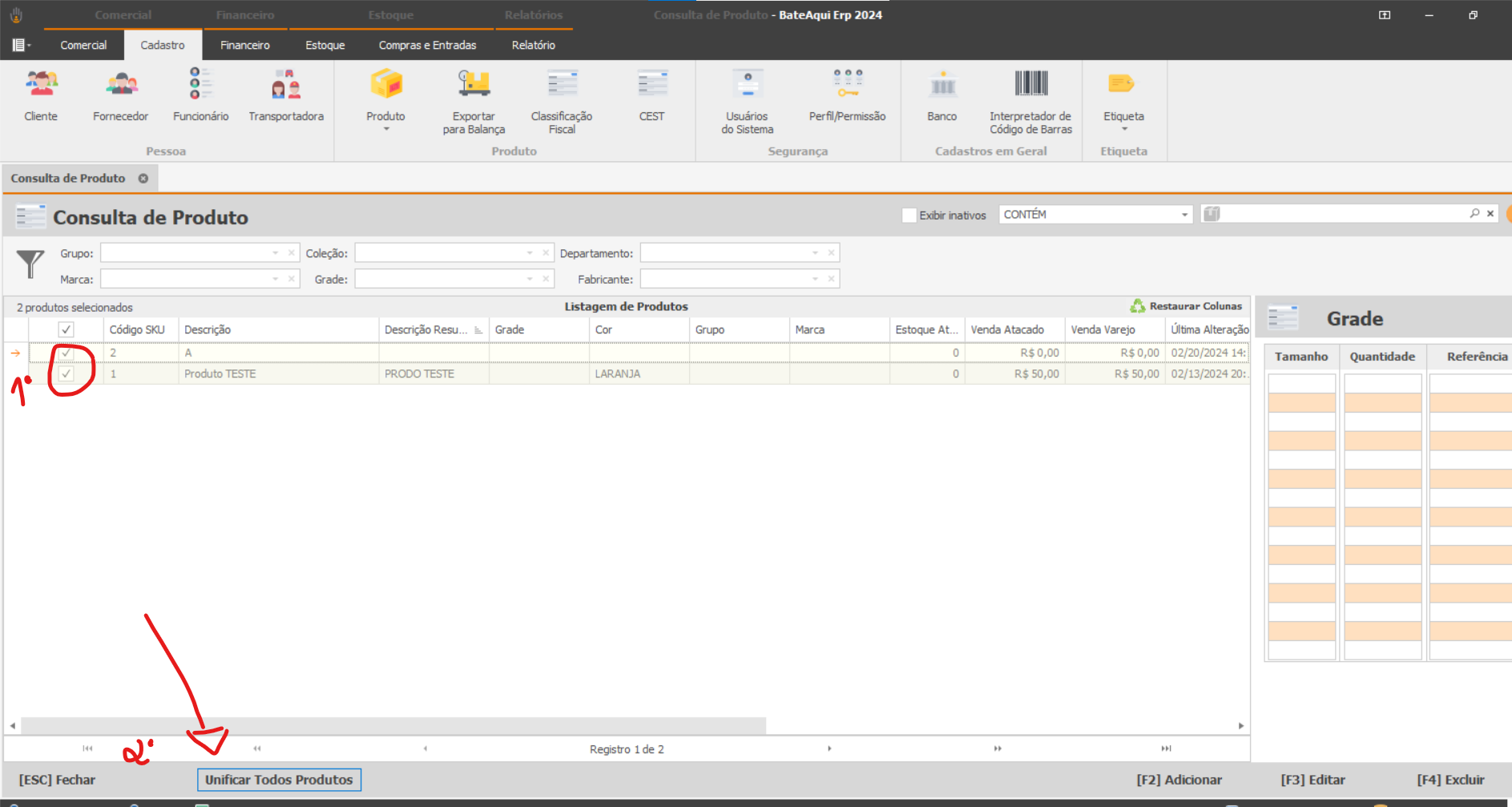Open the Grupo filter dropdown
Screen dimensions: 1512x807
[275, 253]
